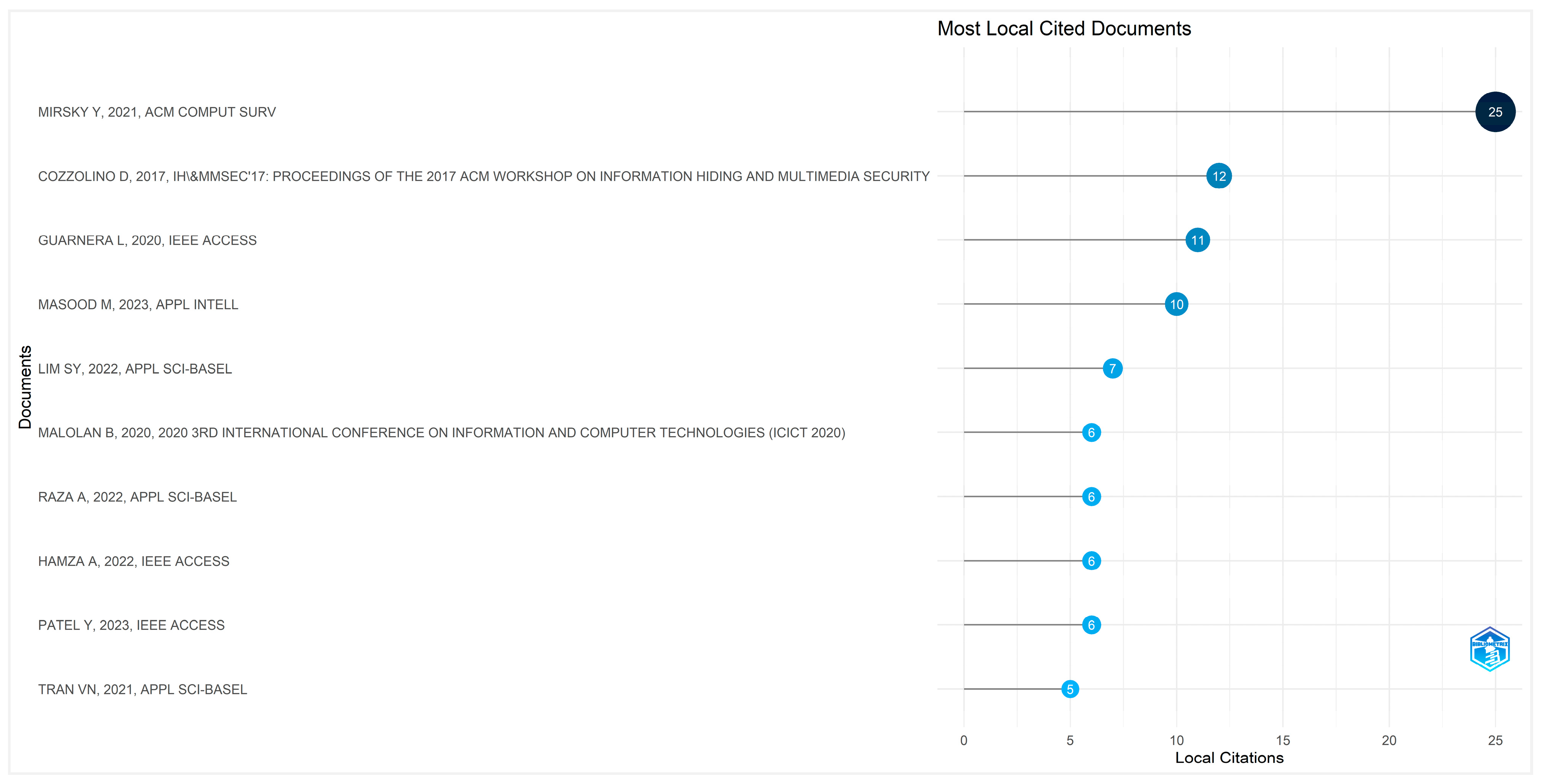Click the dark circle labeled 25
The height and width of the screenshot is (784, 1543).
tap(1495, 112)
